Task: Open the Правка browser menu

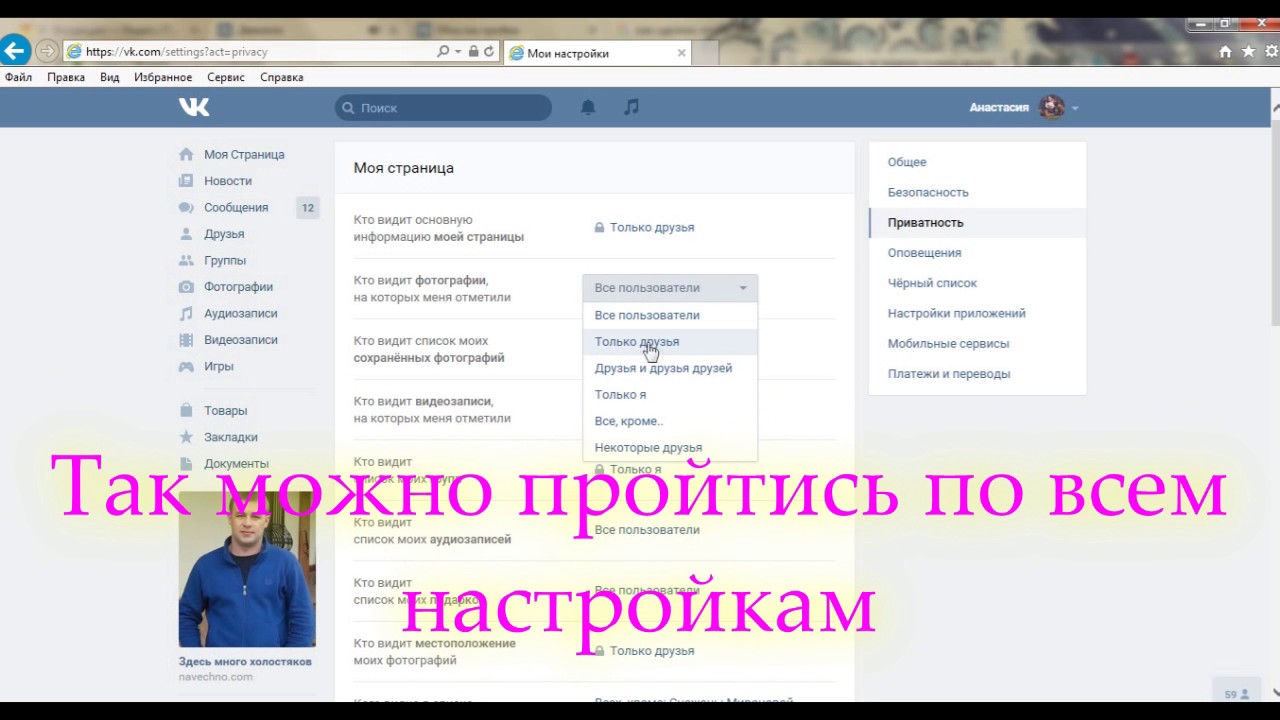Action: pos(66,77)
